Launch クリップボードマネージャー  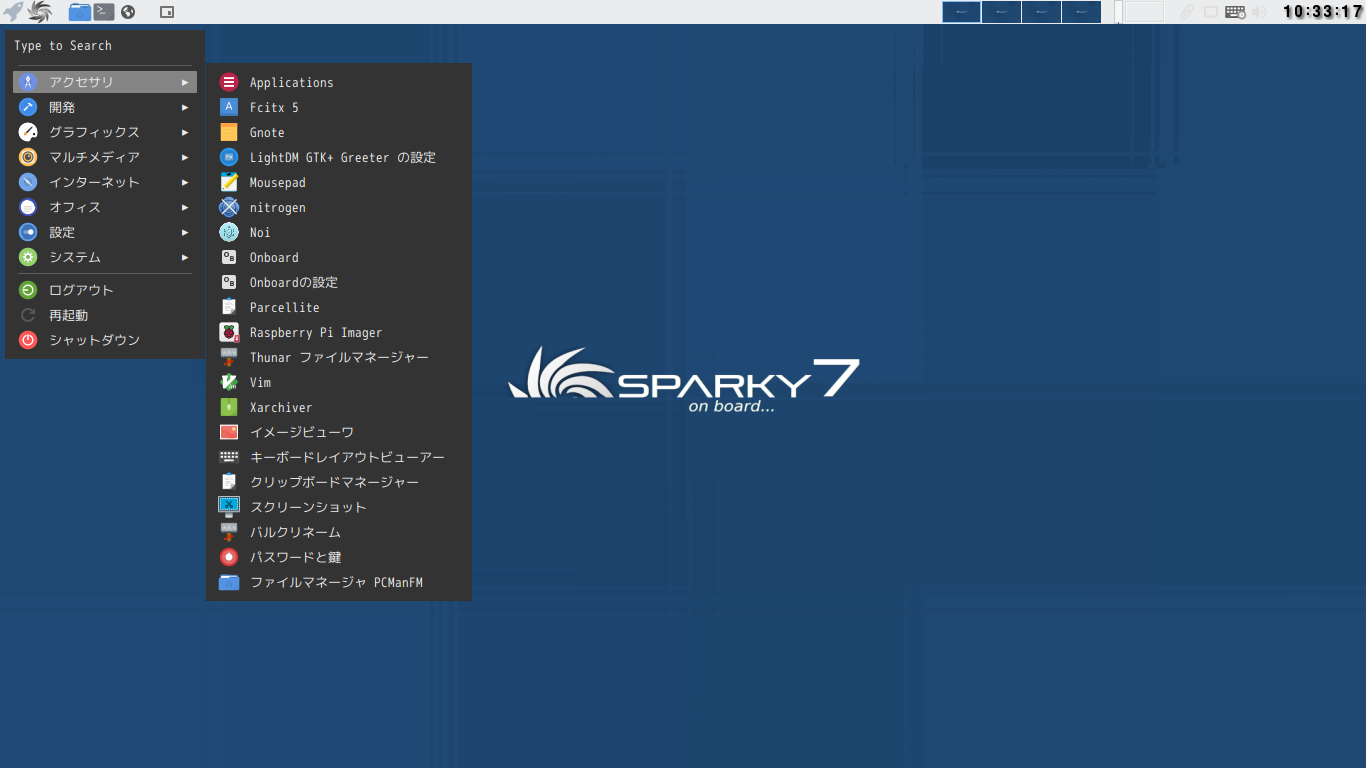pos(338,482)
